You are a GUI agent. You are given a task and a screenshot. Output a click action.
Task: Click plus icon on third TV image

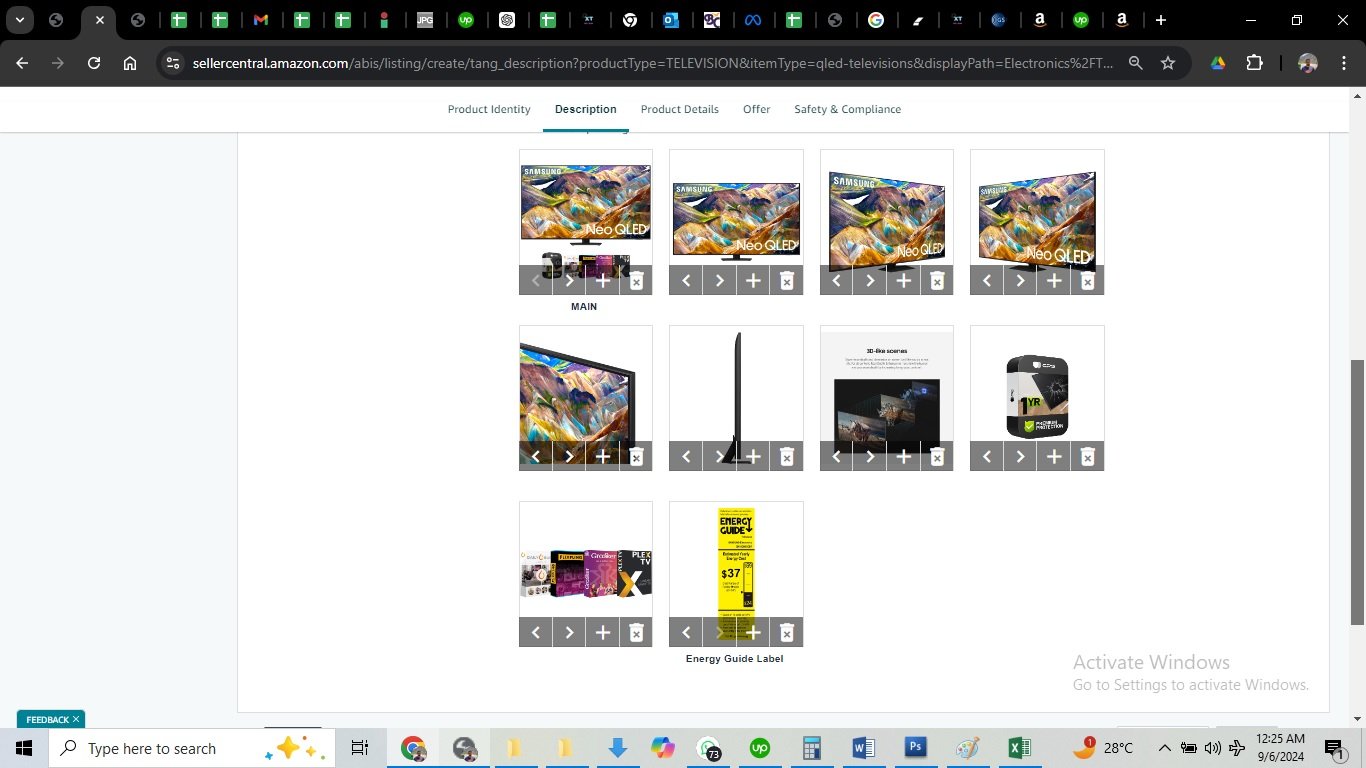pos(903,281)
